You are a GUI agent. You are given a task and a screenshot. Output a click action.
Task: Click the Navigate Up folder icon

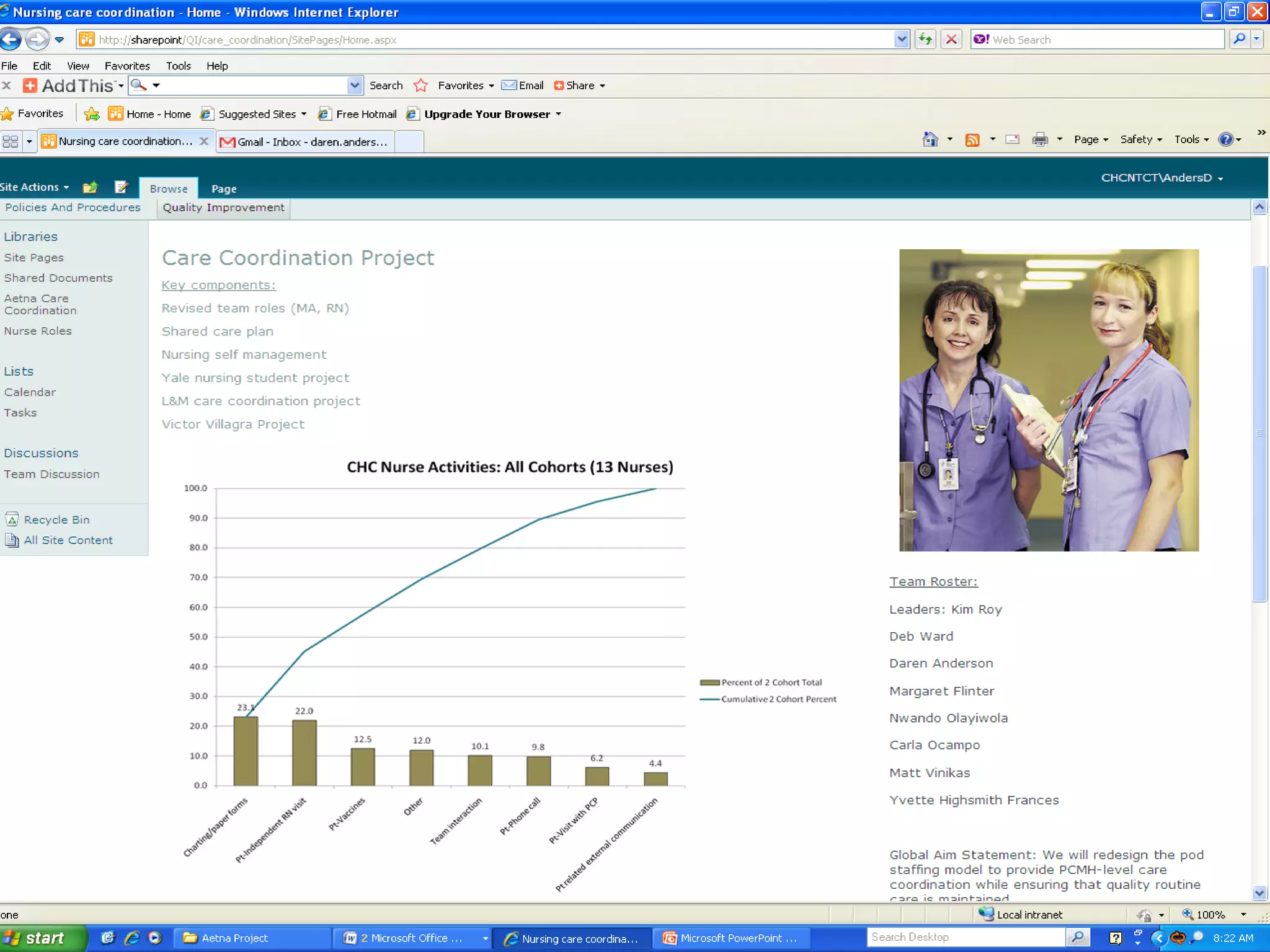click(x=91, y=187)
